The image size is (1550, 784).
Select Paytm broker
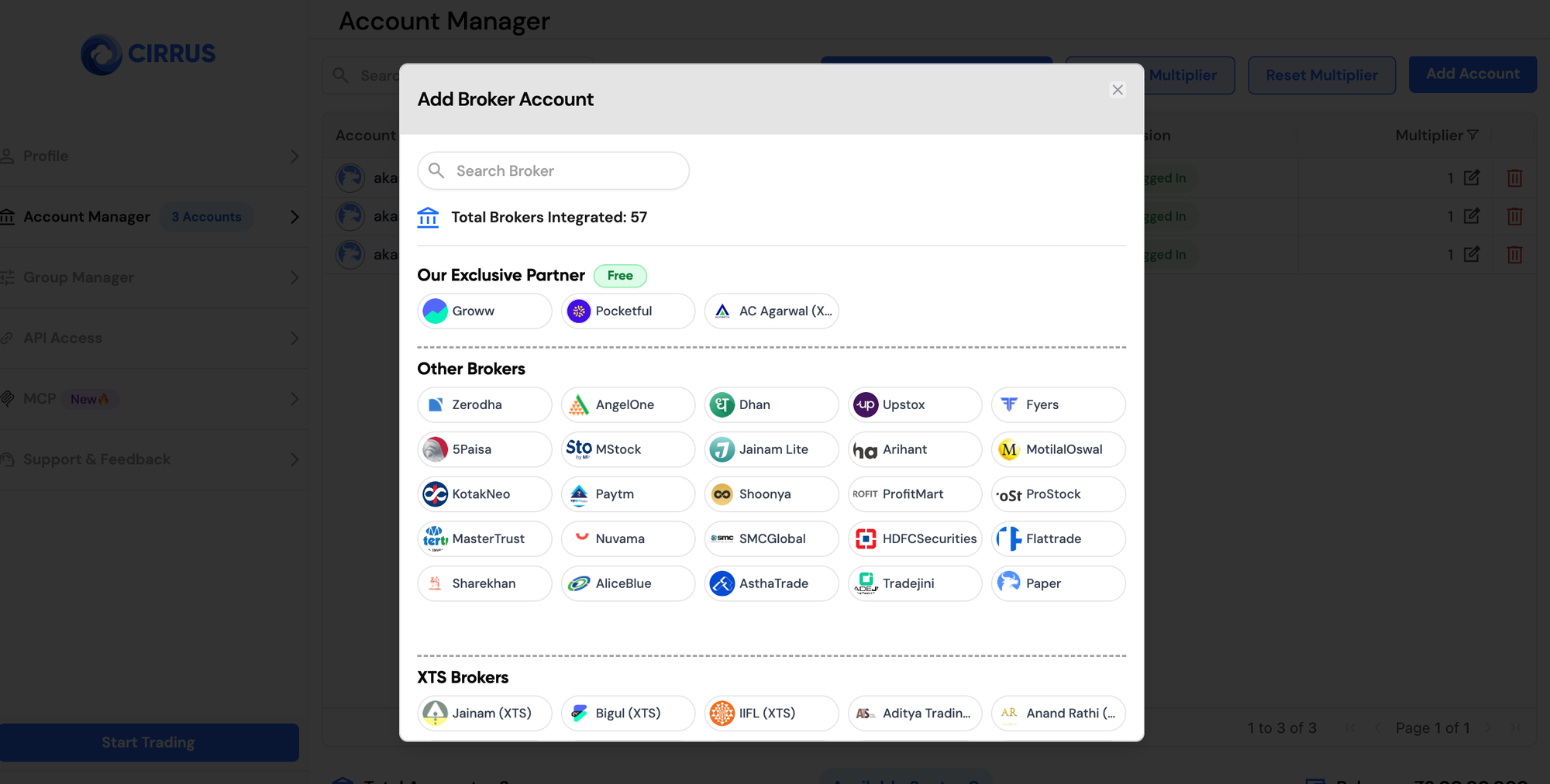628,494
